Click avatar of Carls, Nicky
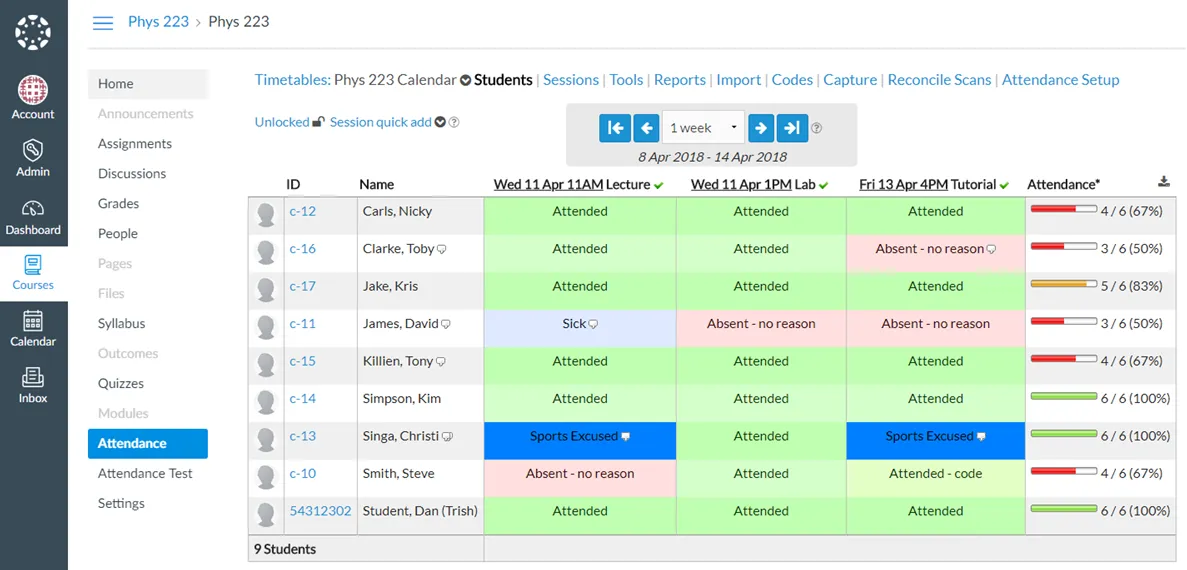 point(266,215)
